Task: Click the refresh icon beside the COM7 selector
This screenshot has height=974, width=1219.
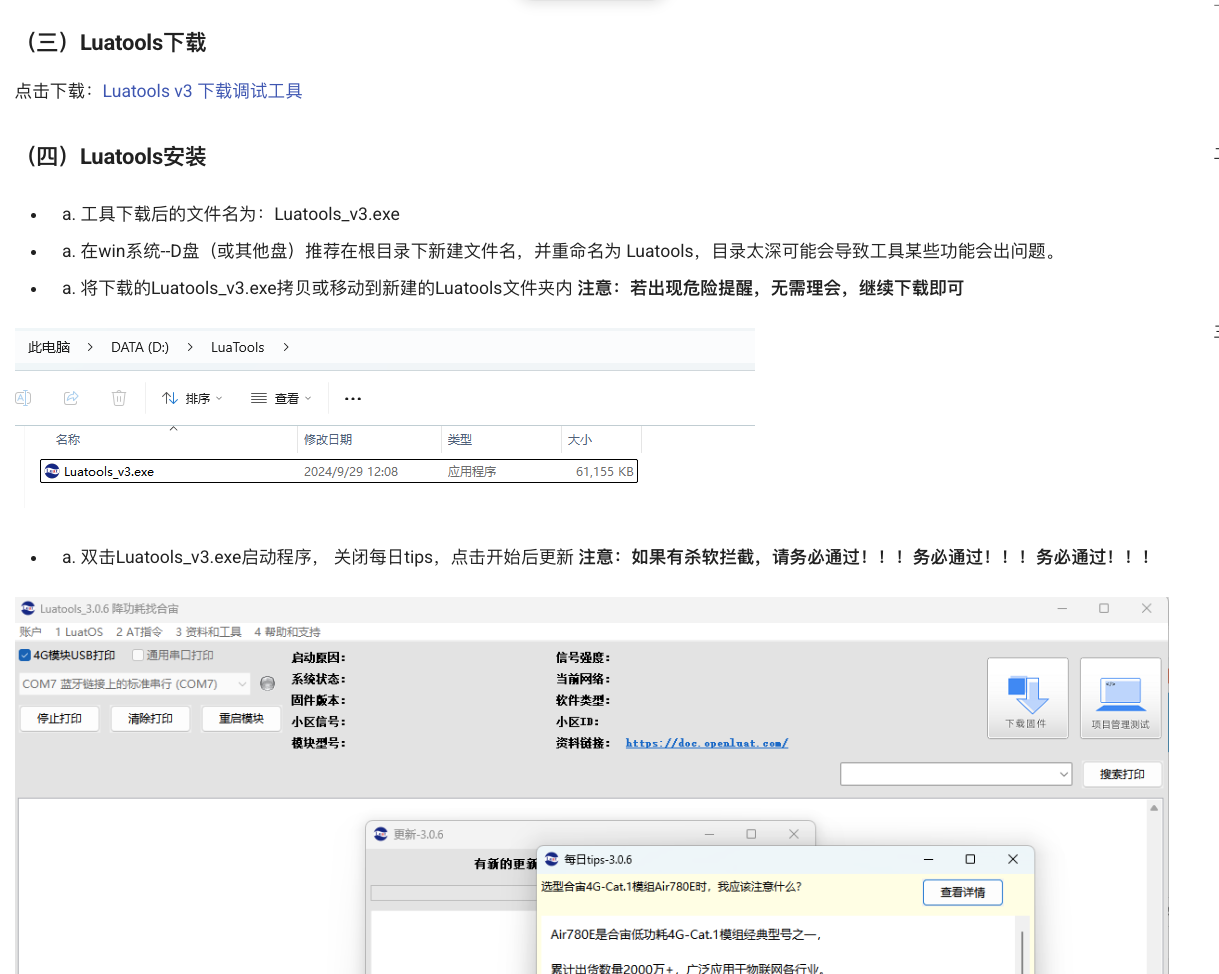Action: click(265, 683)
